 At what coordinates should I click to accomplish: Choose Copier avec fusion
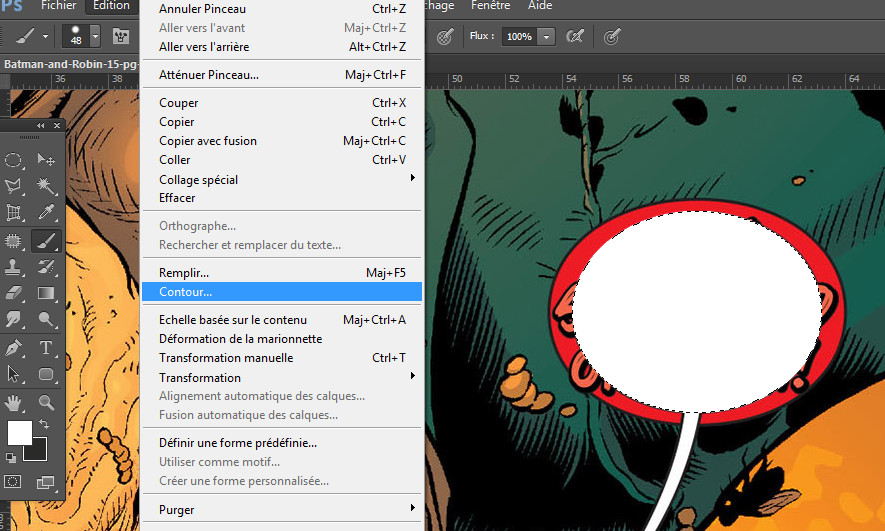tap(282, 141)
